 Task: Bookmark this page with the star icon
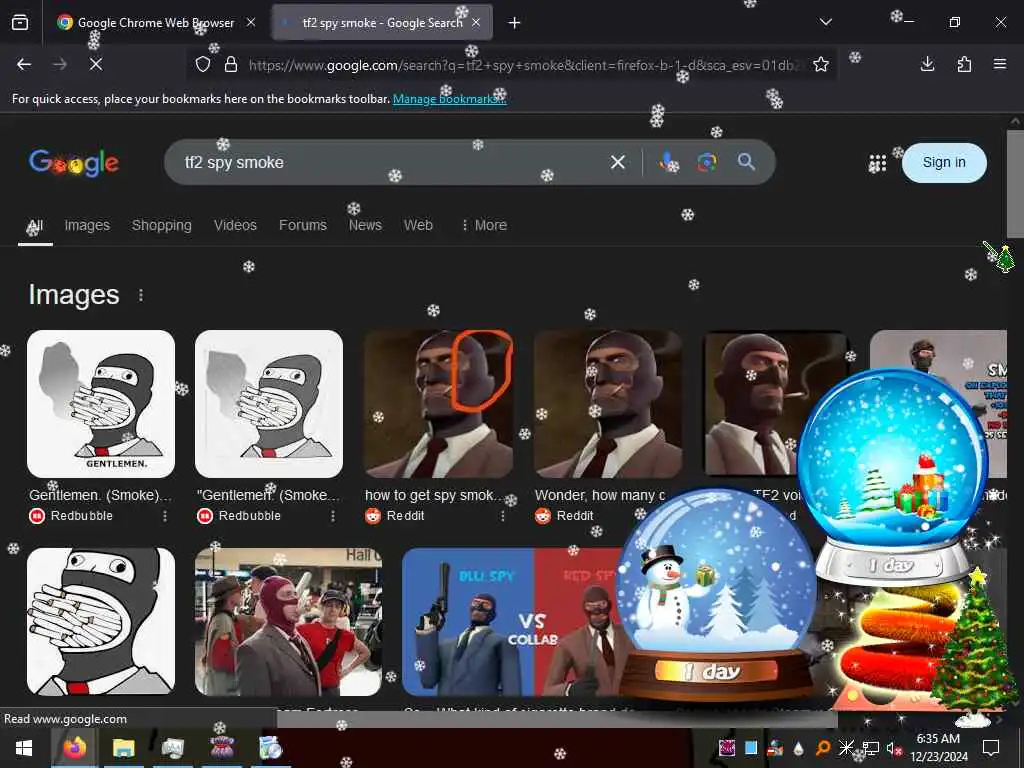(x=821, y=64)
